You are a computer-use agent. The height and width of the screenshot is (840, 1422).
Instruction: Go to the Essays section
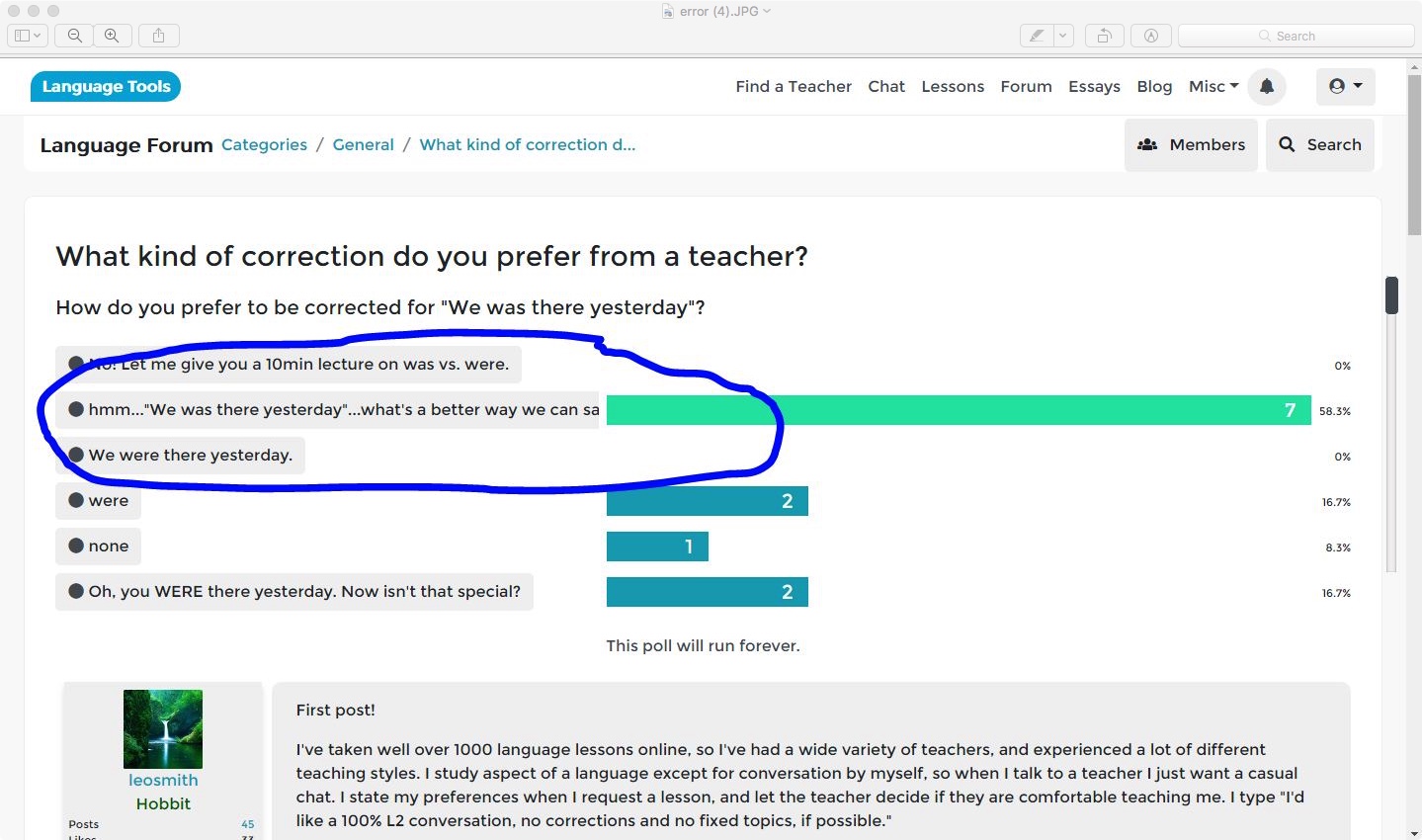[1094, 87]
